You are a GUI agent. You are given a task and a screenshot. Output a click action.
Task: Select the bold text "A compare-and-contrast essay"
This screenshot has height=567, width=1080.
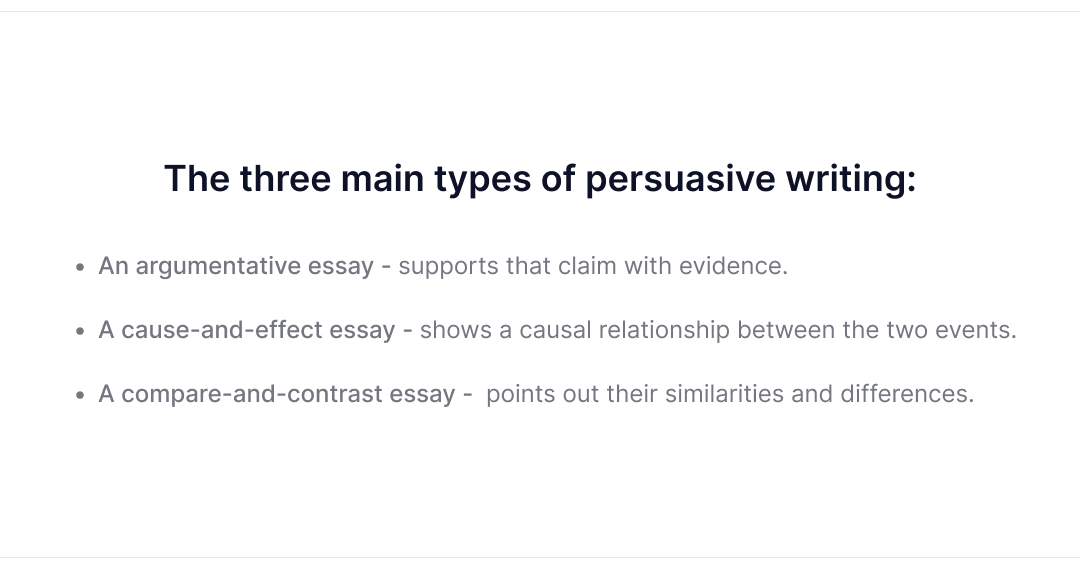[277, 394]
